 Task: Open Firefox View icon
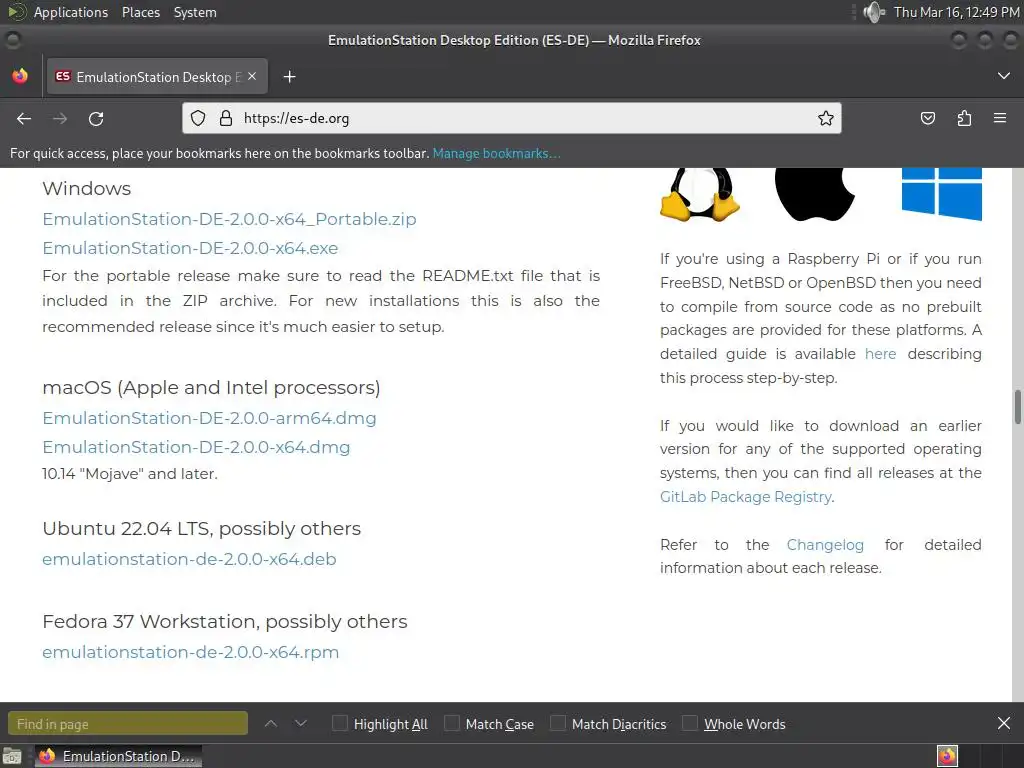point(20,76)
